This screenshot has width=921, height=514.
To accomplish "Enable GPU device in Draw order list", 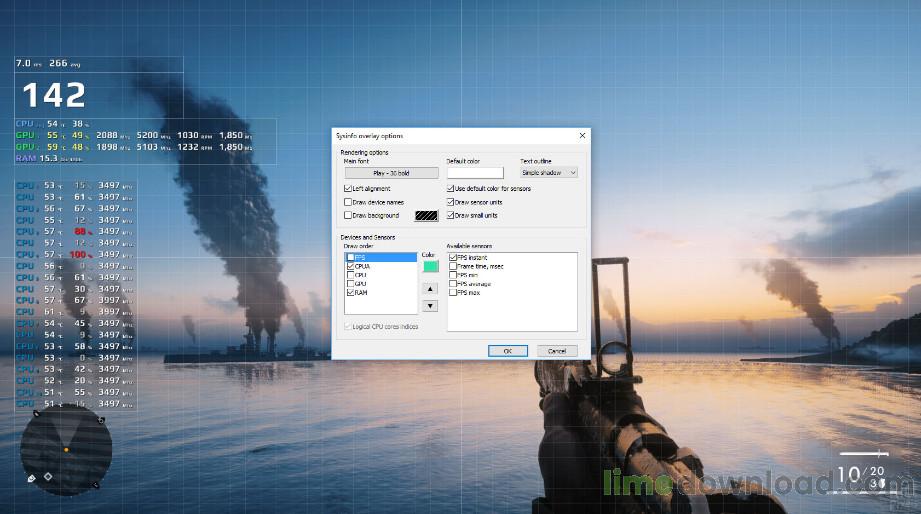I will [x=350, y=284].
